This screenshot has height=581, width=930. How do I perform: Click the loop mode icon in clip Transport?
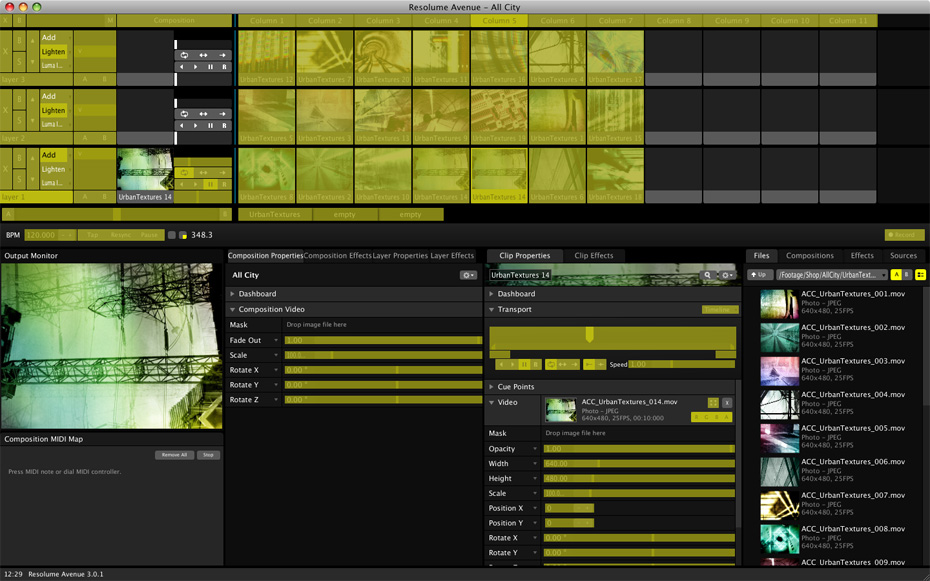(x=551, y=365)
